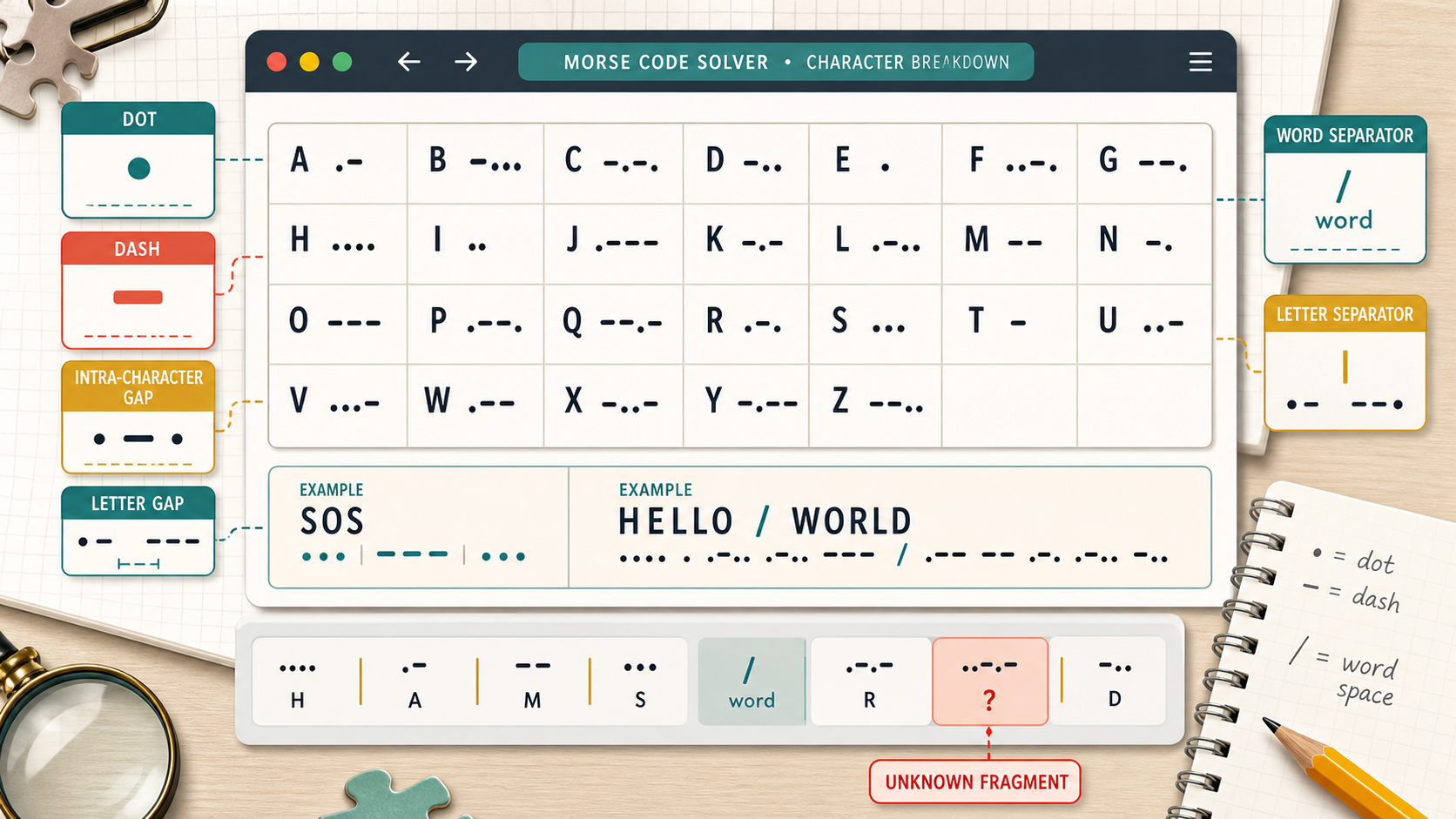Select the letter C cell
The width and height of the screenshot is (1456, 819).
(x=613, y=164)
